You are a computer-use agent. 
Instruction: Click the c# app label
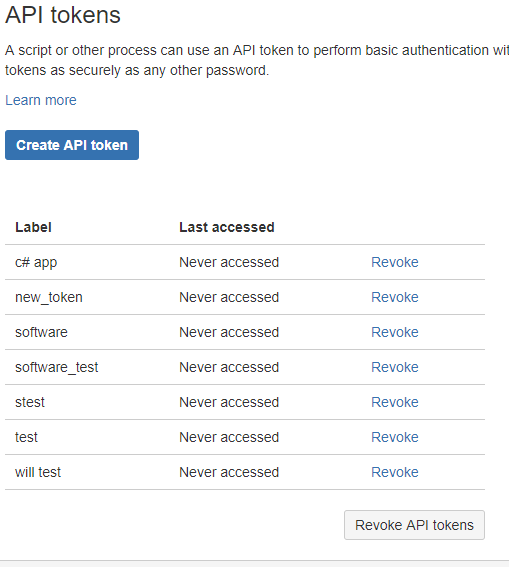(x=36, y=263)
